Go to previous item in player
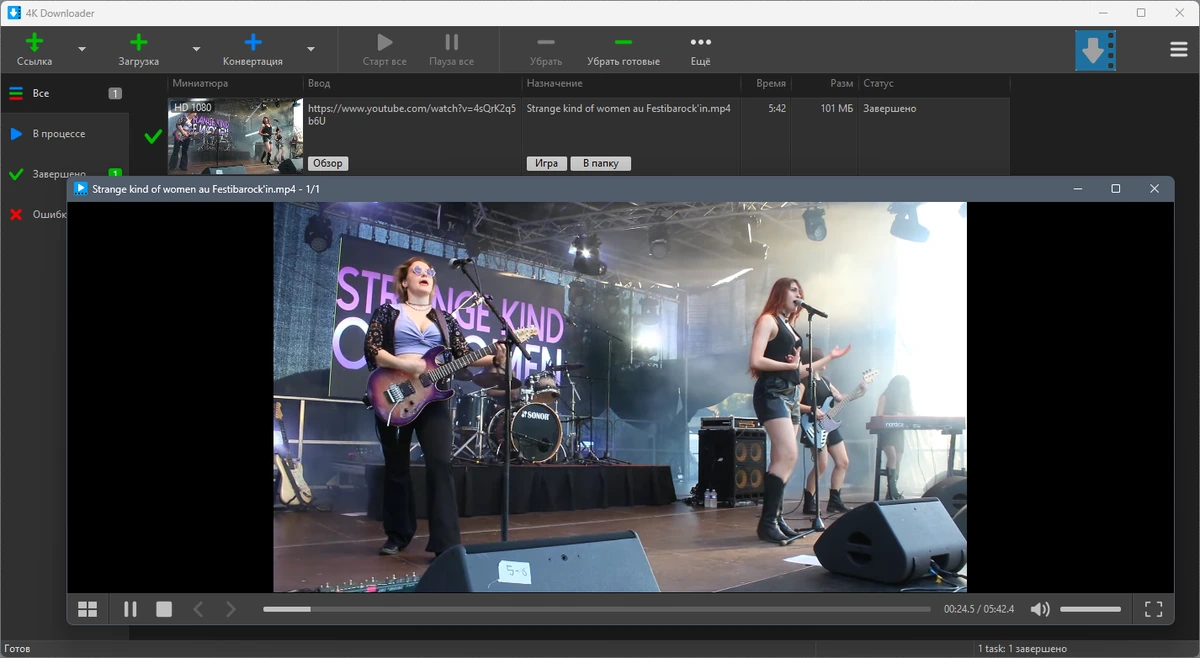The image size is (1200, 658). click(x=198, y=609)
